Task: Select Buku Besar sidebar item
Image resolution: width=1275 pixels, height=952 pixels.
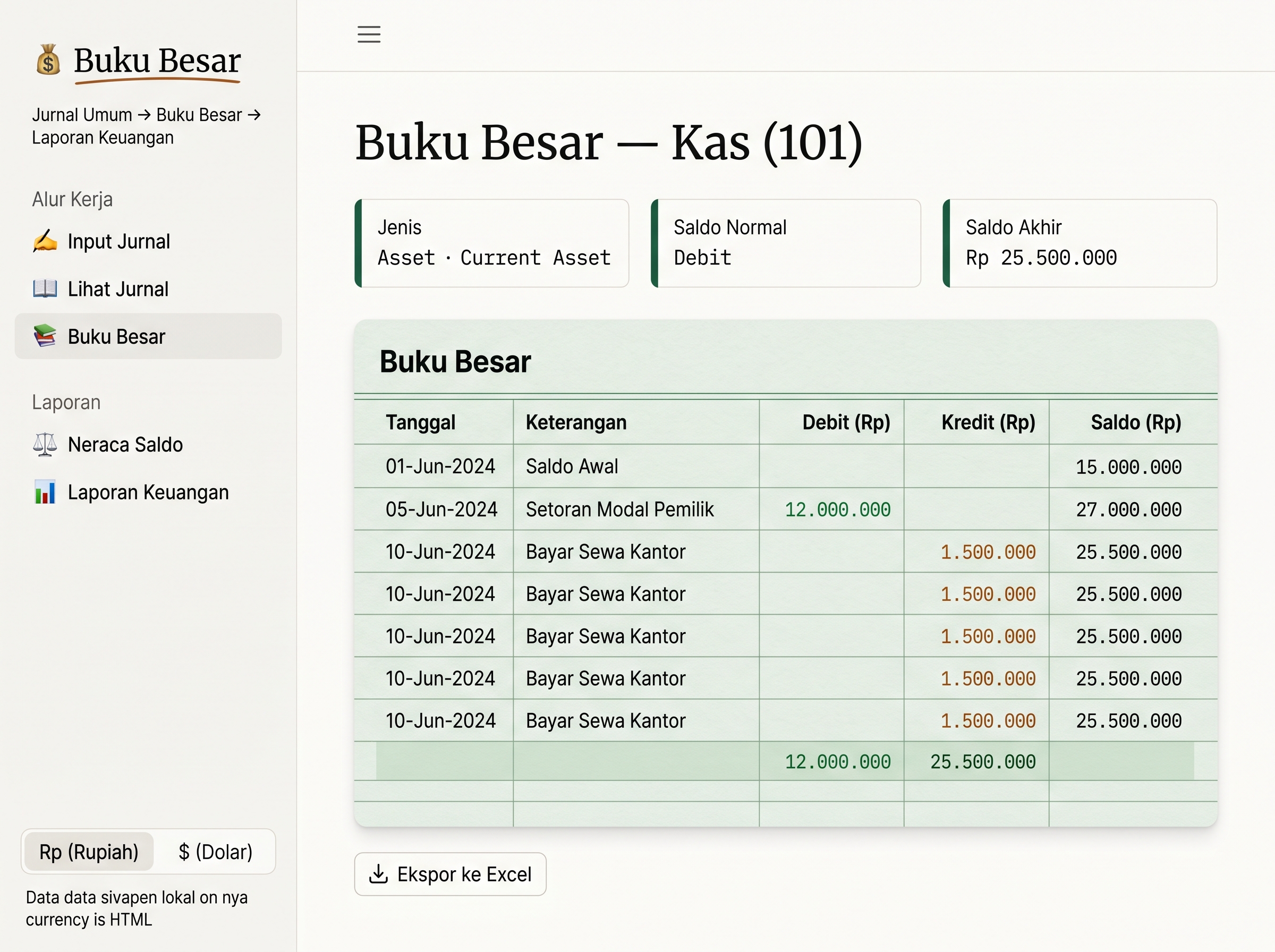Action: (x=148, y=336)
